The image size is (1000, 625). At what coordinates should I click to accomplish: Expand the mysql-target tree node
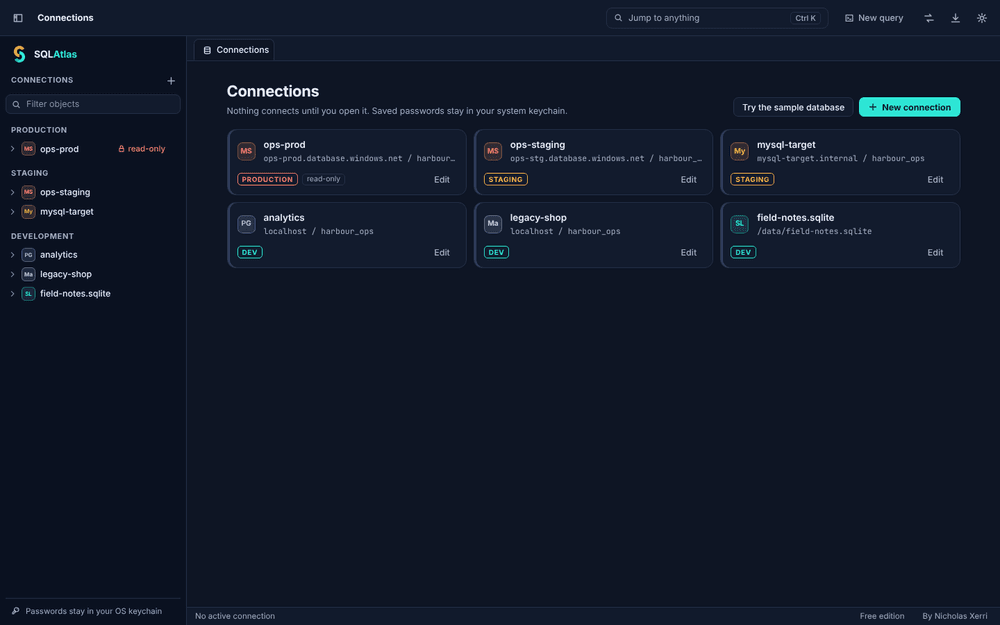click(13, 211)
